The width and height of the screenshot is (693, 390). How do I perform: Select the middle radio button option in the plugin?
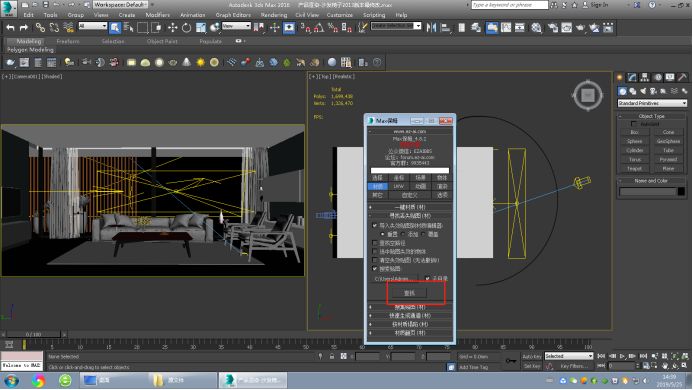pos(403,234)
